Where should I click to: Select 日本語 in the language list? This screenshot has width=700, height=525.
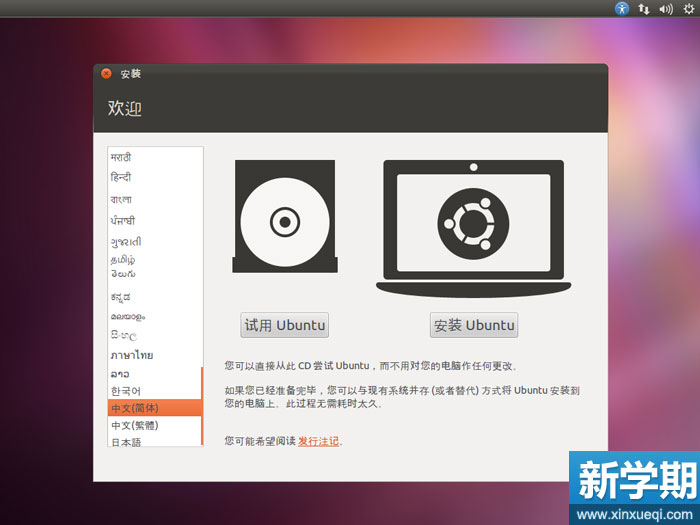154,441
